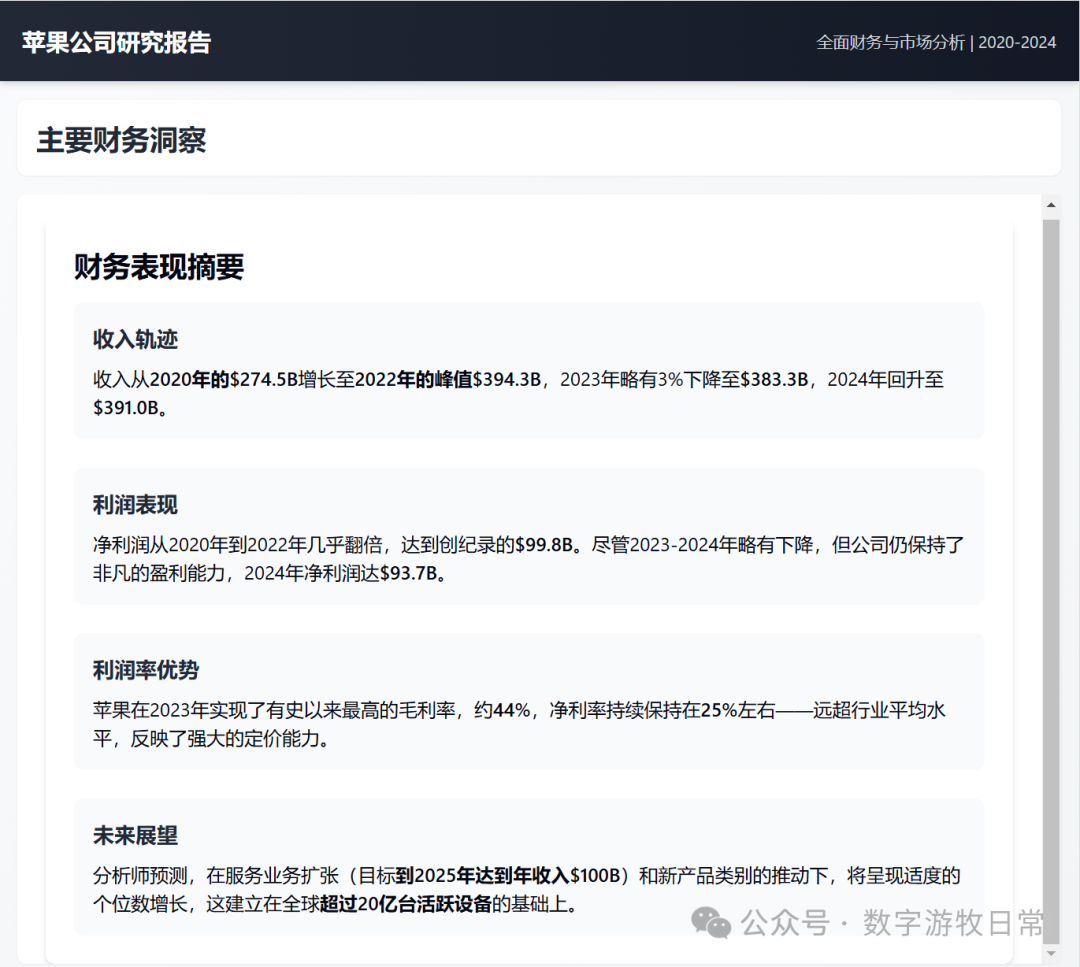Click the 利润率优势 card title

point(146,670)
